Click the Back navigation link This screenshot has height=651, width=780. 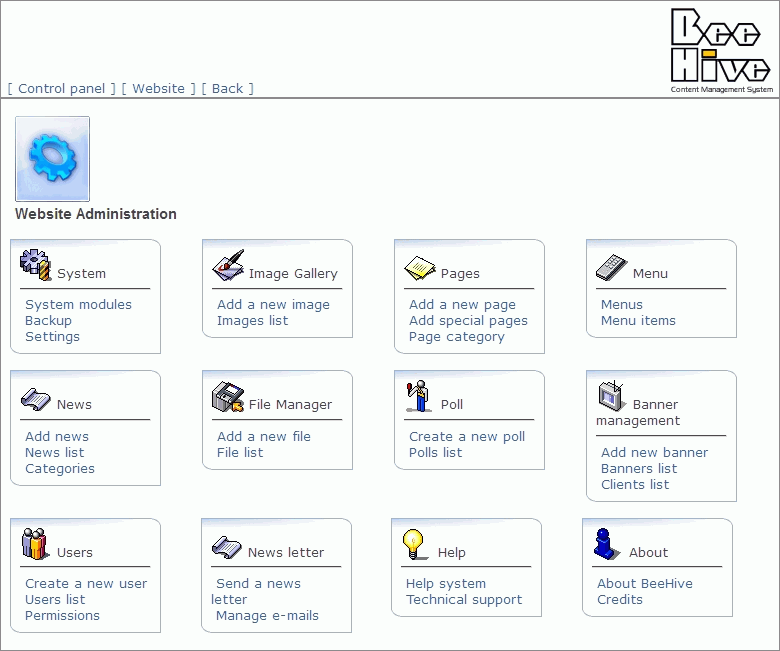227,88
